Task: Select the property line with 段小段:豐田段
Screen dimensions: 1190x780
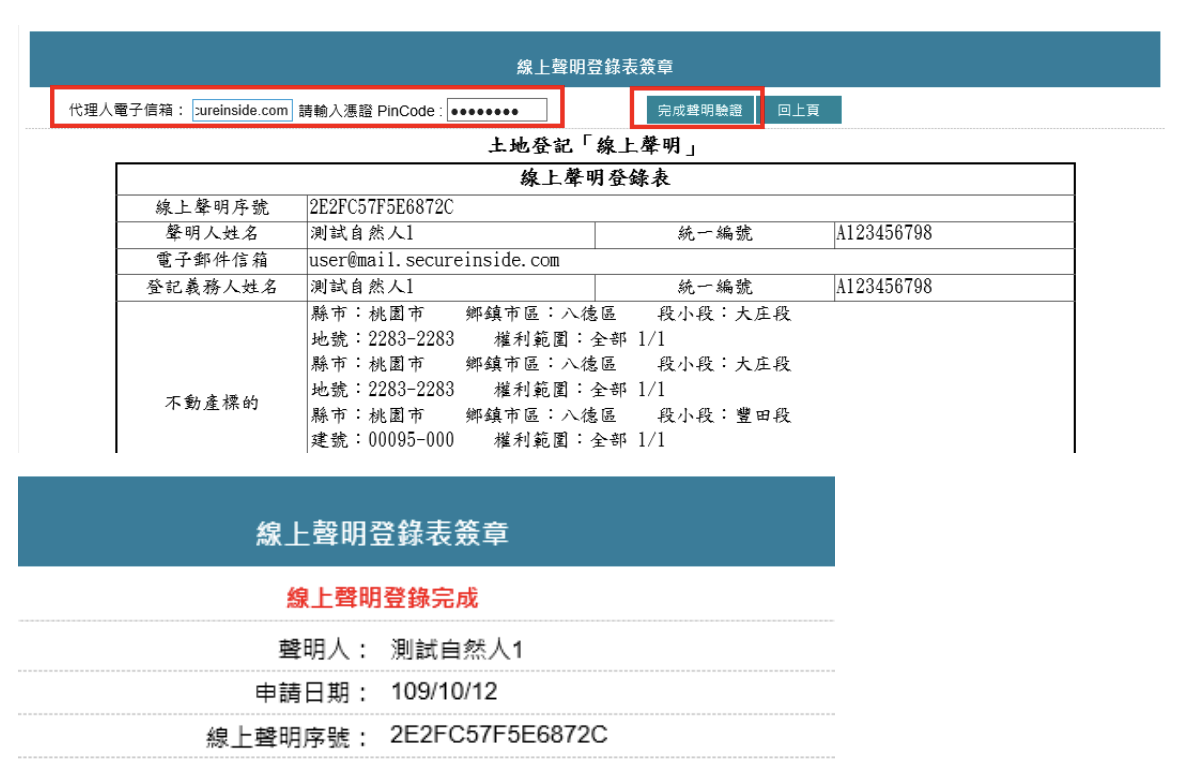Action: click(x=550, y=415)
